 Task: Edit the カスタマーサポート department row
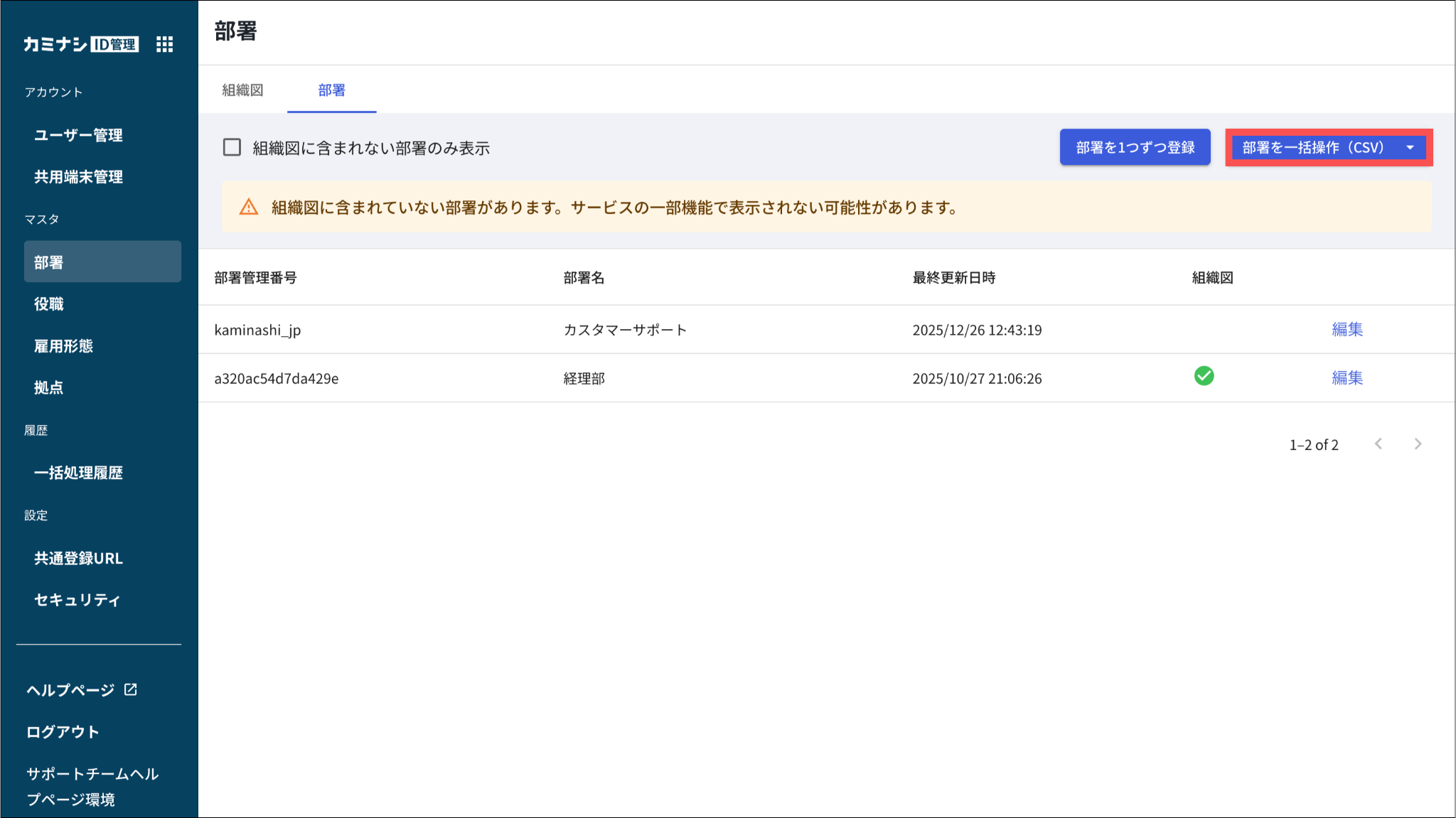point(1347,329)
